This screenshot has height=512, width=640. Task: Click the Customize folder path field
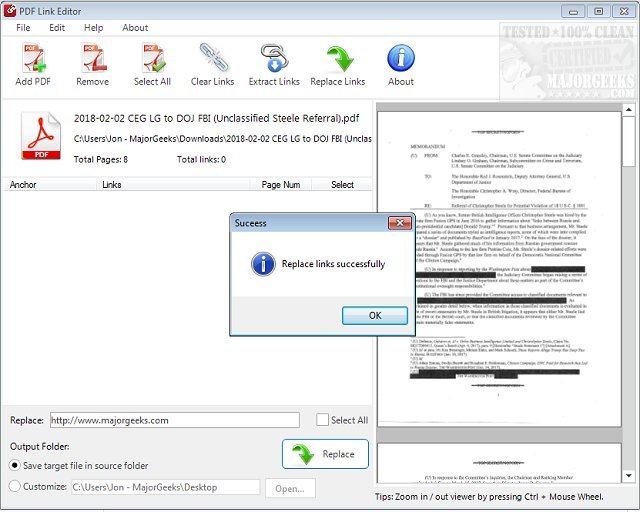coord(166,488)
